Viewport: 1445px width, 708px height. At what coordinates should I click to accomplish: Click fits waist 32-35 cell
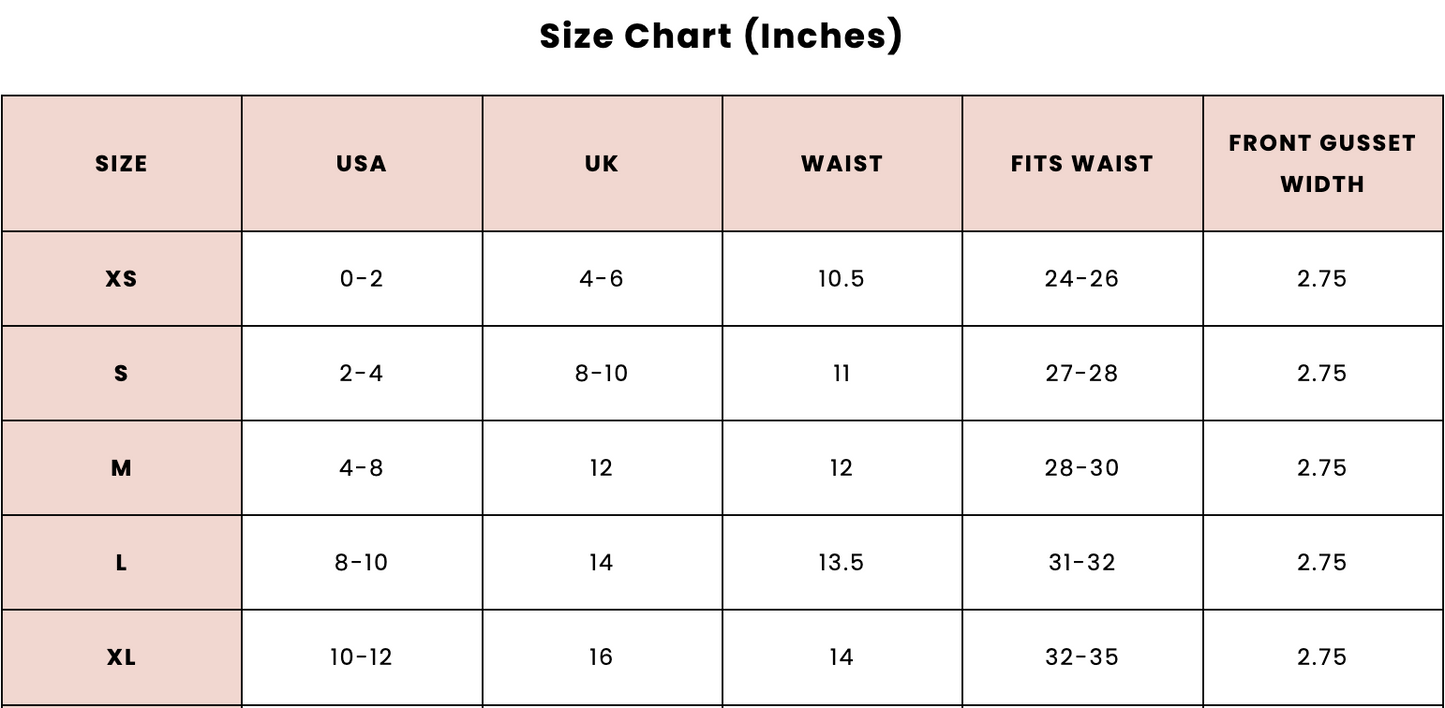click(x=1082, y=657)
